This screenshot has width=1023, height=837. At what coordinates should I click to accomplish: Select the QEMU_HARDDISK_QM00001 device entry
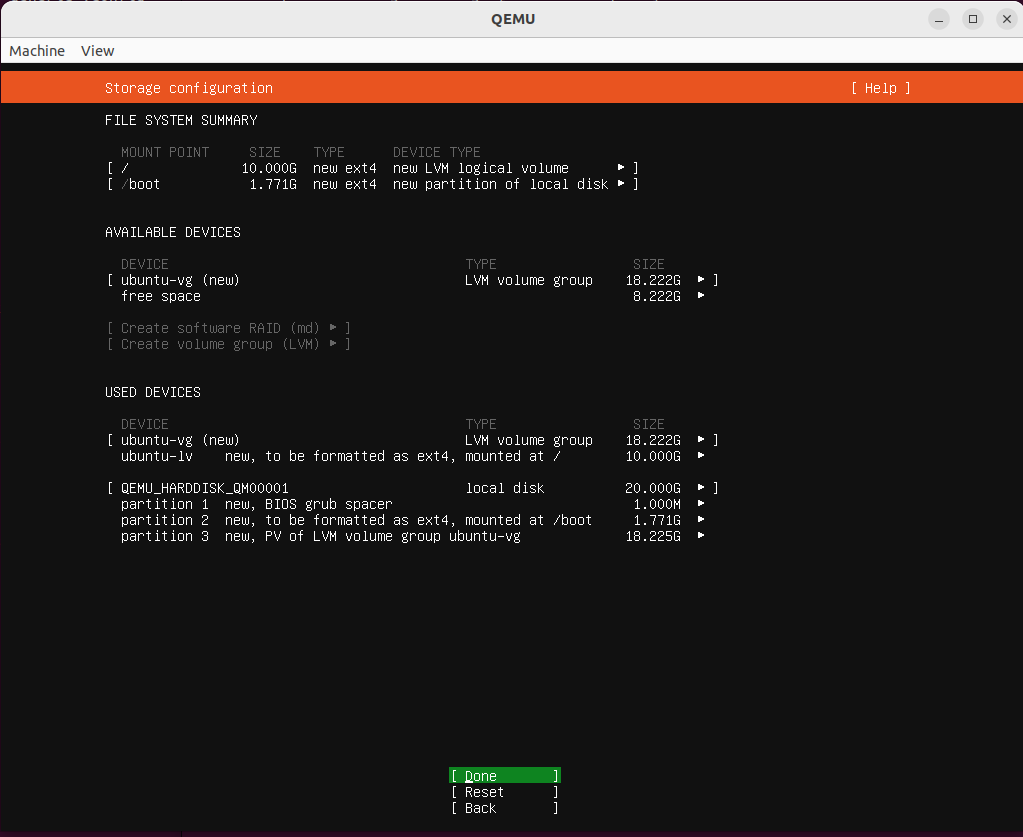[204, 488]
